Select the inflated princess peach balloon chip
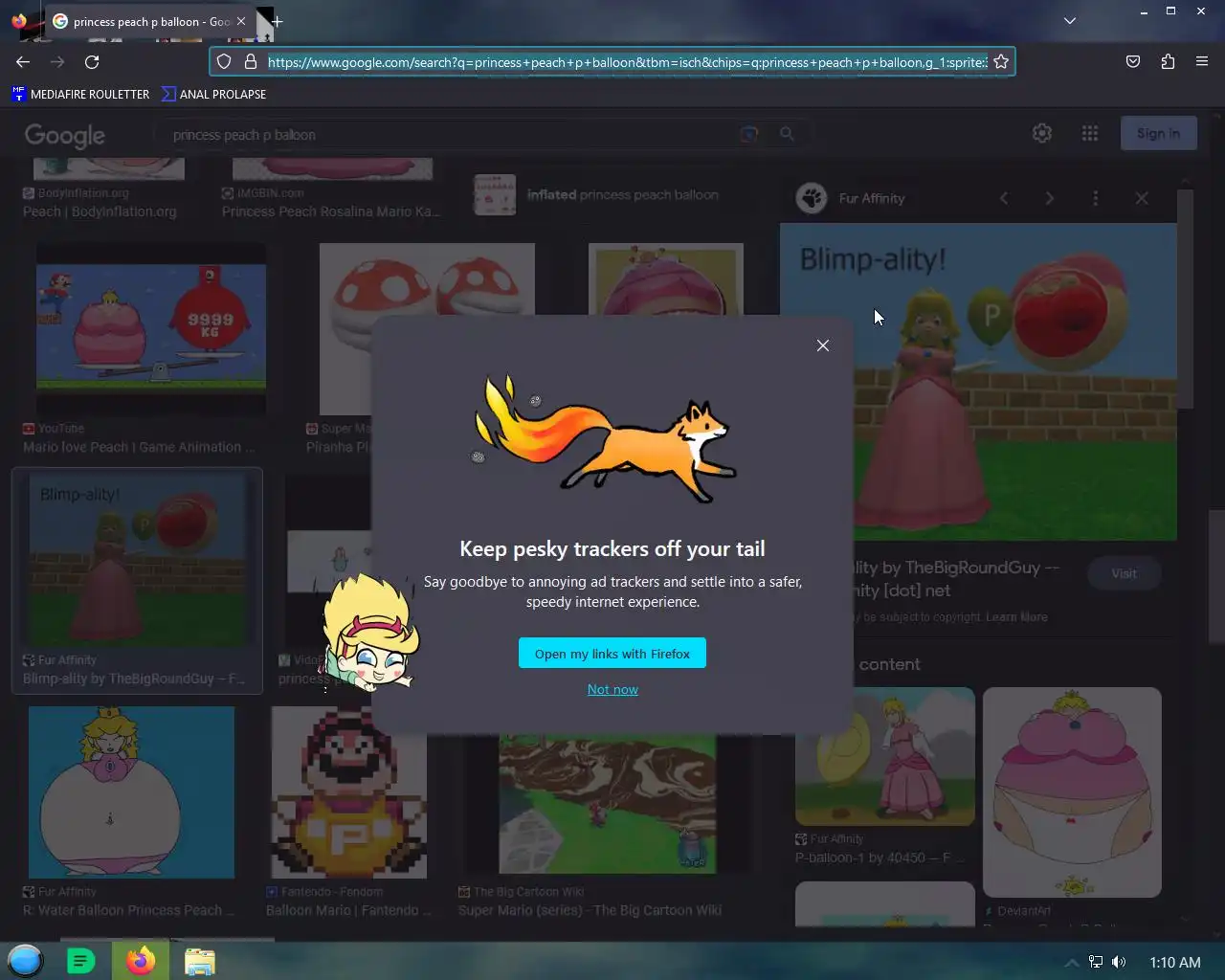 [598, 194]
